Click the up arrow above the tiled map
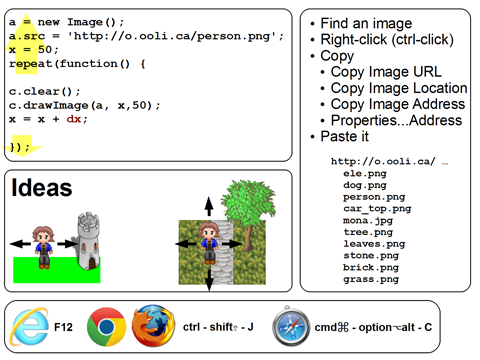480x360 pixels. coord(209,206)
